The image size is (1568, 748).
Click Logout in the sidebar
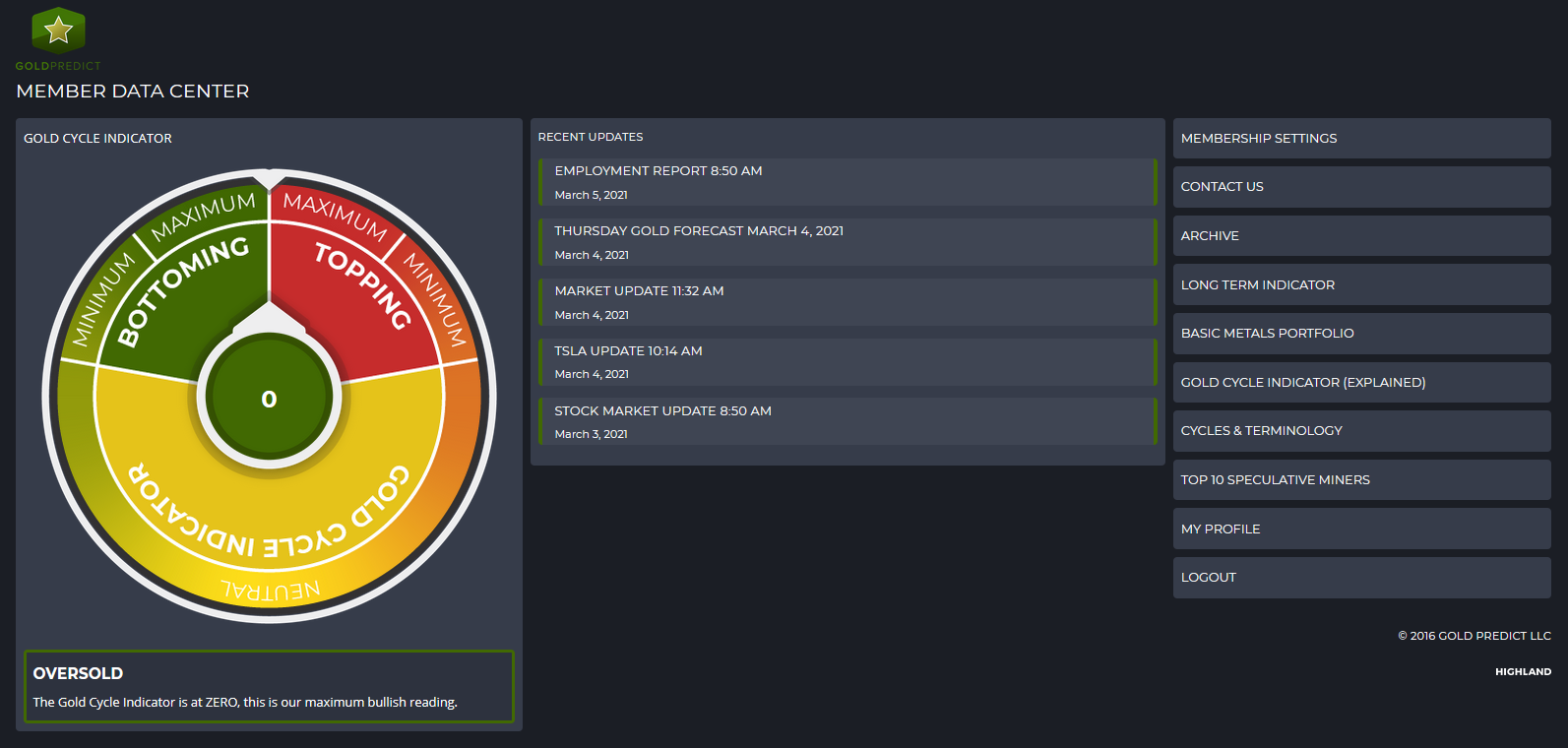click(x=1208, y=578)
